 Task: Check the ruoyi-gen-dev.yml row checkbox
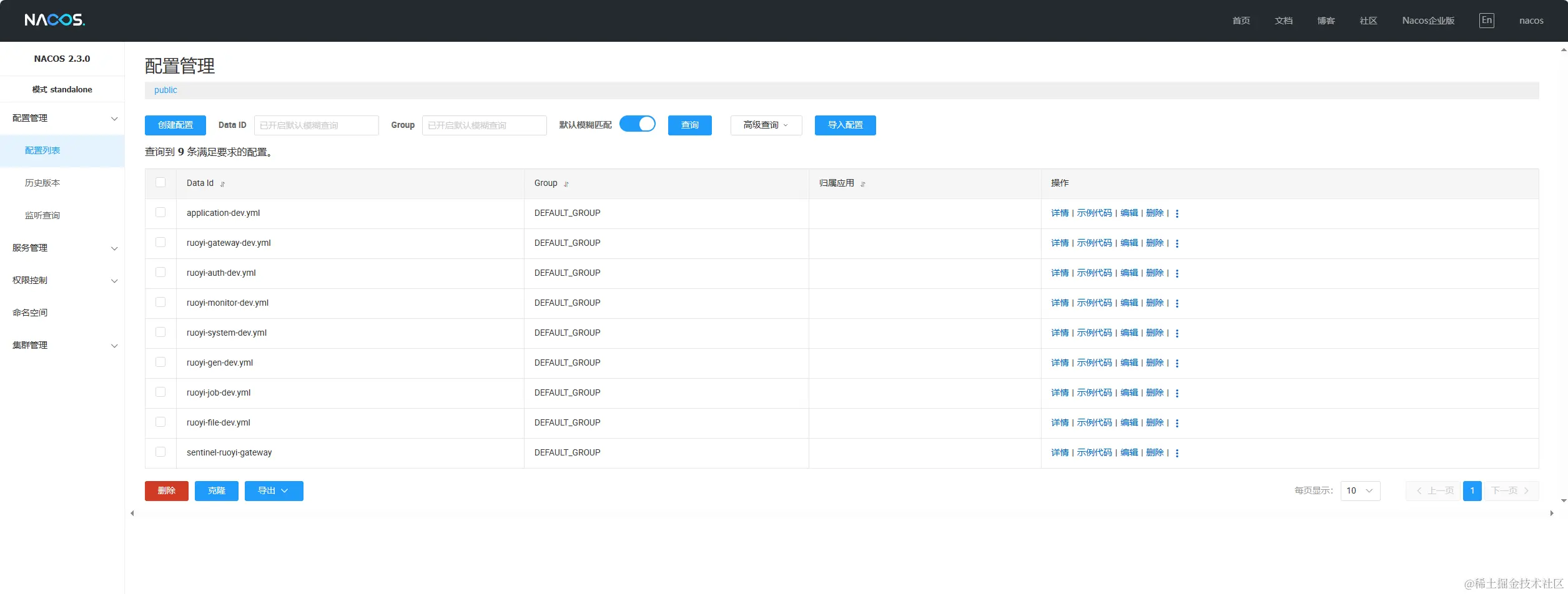pyautogui.click(x=160, y=362)
